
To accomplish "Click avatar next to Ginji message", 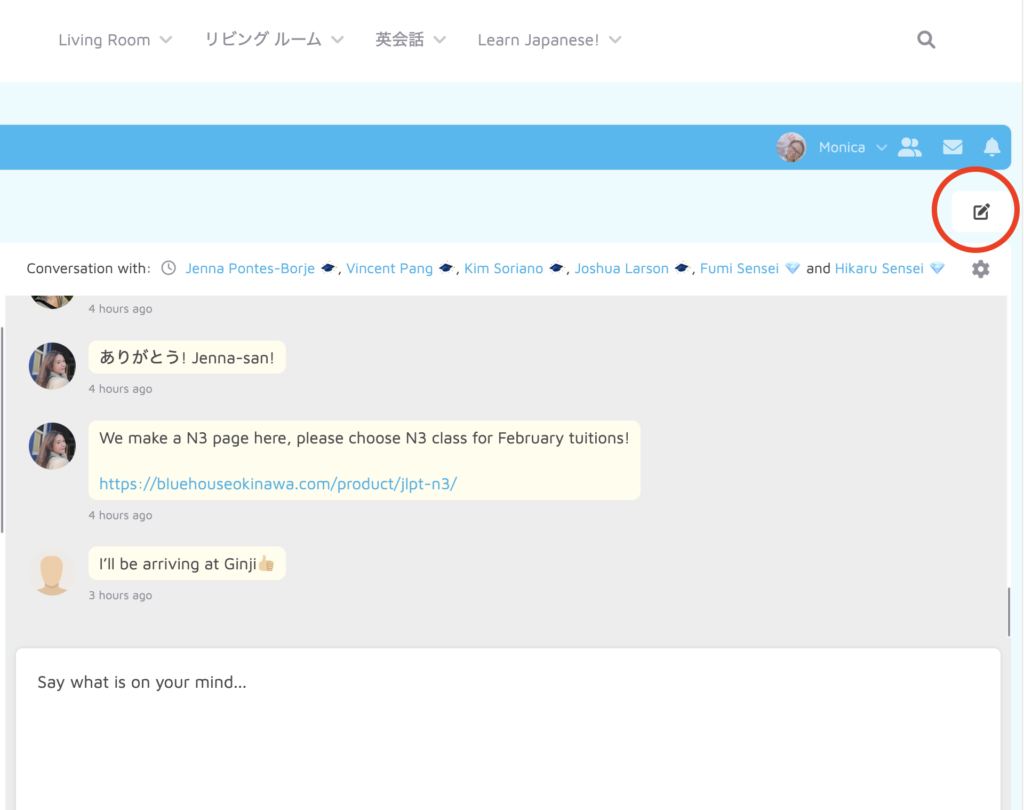I will (52, 572).
